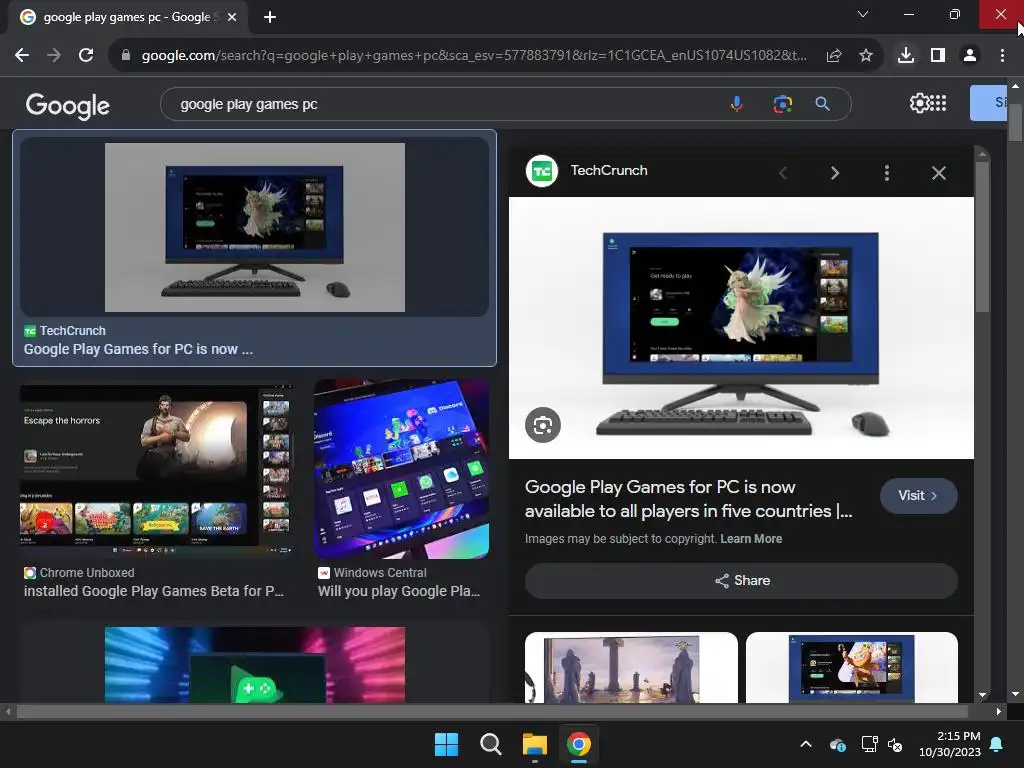Open Chrome profile avatar
Image resolution: width=1024 pixels, height=768 pixels.
coord(970,56)
